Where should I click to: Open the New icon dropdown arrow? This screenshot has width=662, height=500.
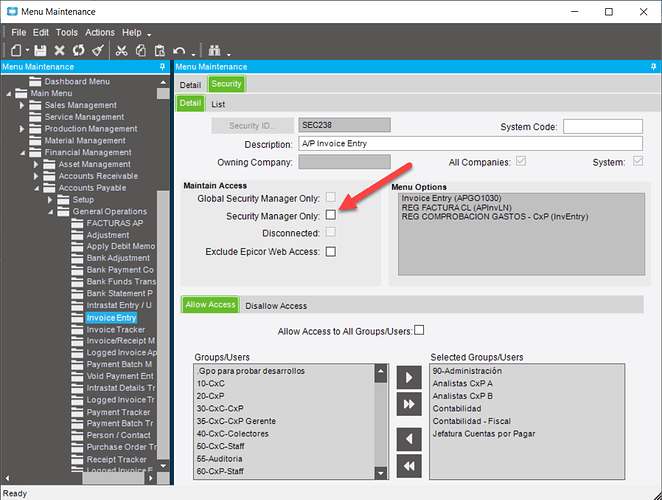point(27,50)
